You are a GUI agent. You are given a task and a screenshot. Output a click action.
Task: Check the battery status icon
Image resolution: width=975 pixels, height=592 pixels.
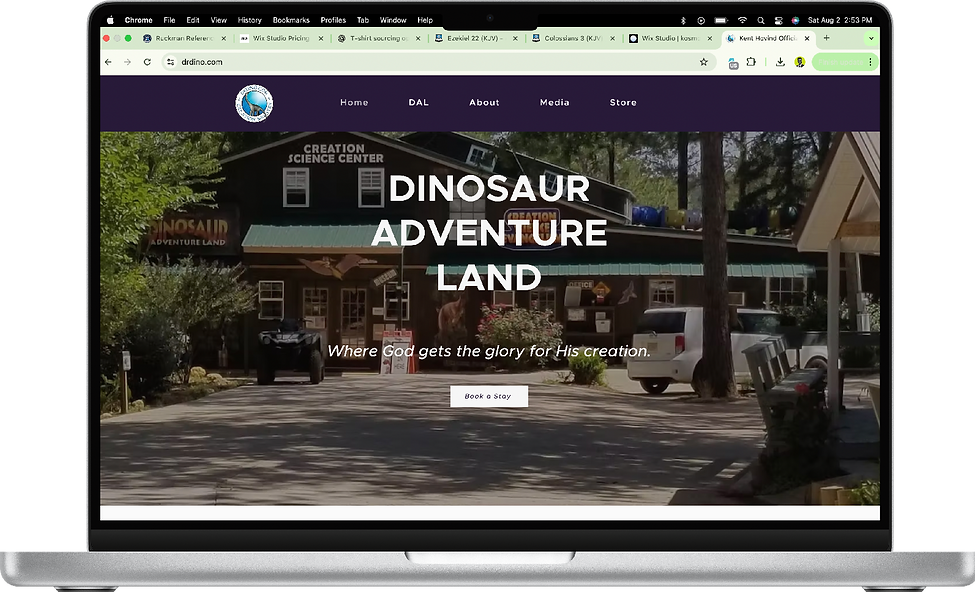coord(721,20)
